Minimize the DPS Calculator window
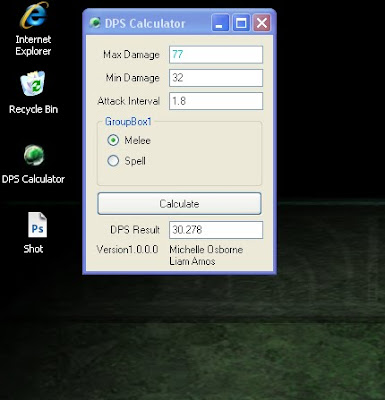Screen dimensions: 385x400 pyautogui.click(x=220, y=23)
